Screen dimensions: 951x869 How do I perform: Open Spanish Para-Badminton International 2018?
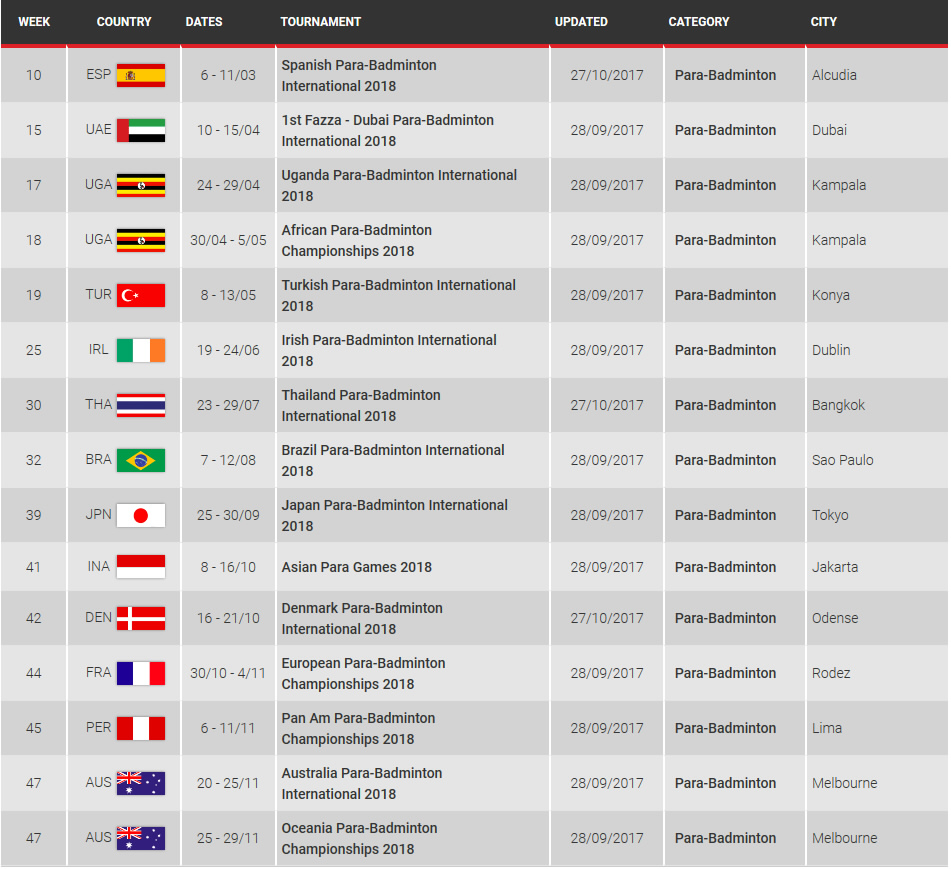point(358,75)
